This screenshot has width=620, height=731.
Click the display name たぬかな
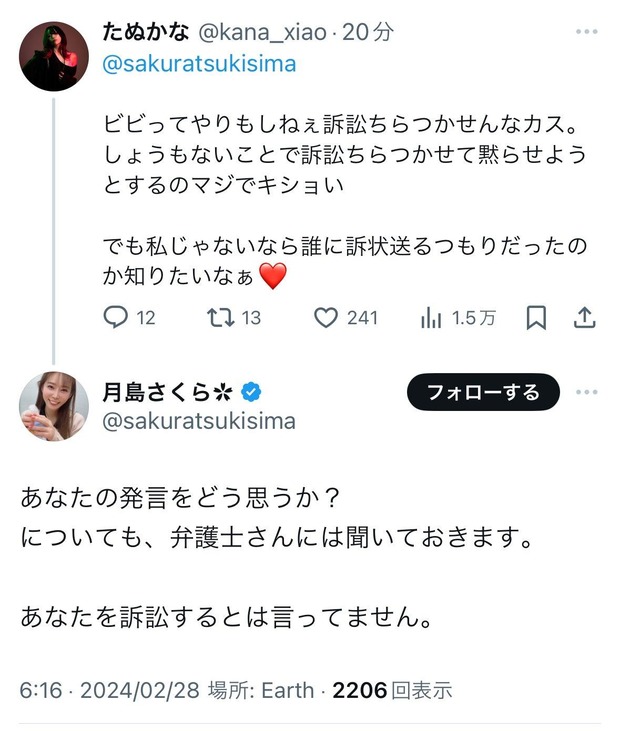tap(145, 32)
